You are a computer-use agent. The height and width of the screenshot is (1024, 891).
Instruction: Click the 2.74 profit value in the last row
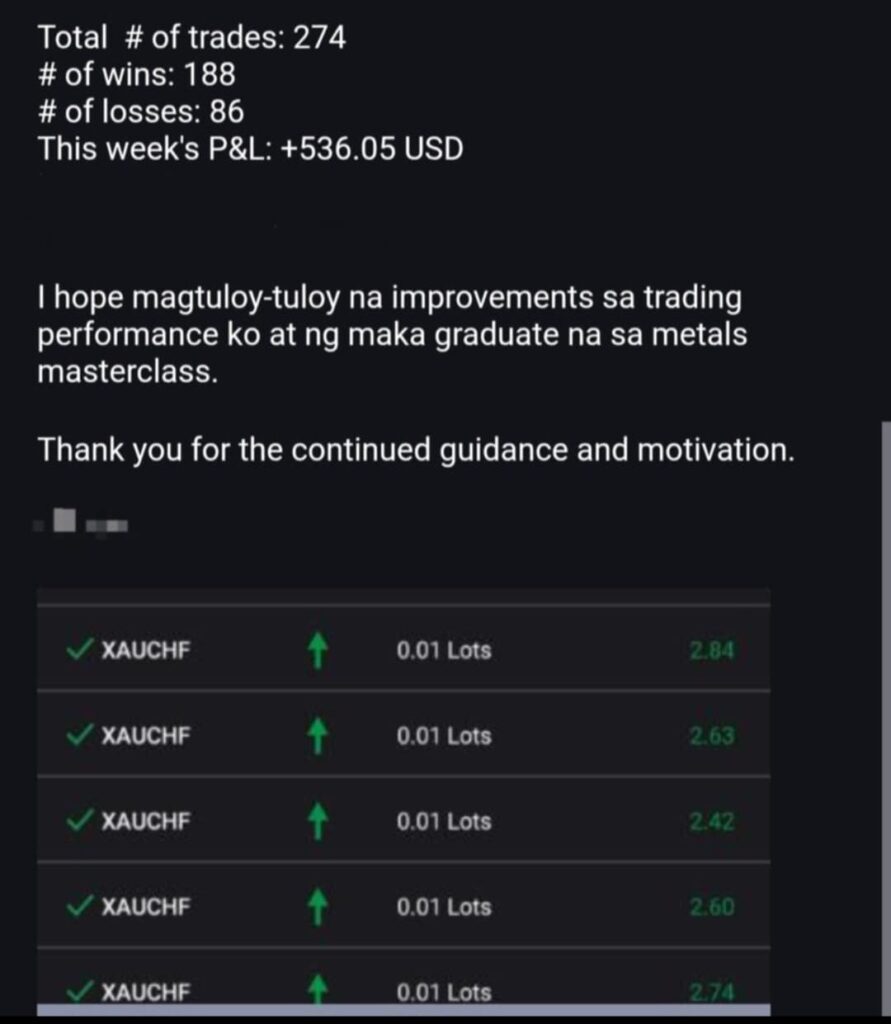click(x=712, y=992)
